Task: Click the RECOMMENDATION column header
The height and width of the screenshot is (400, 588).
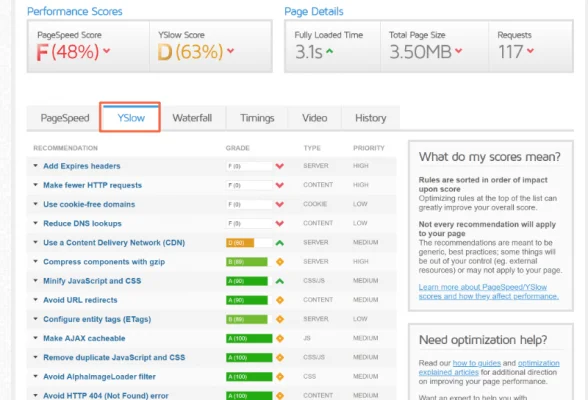Action: [66, 148]
